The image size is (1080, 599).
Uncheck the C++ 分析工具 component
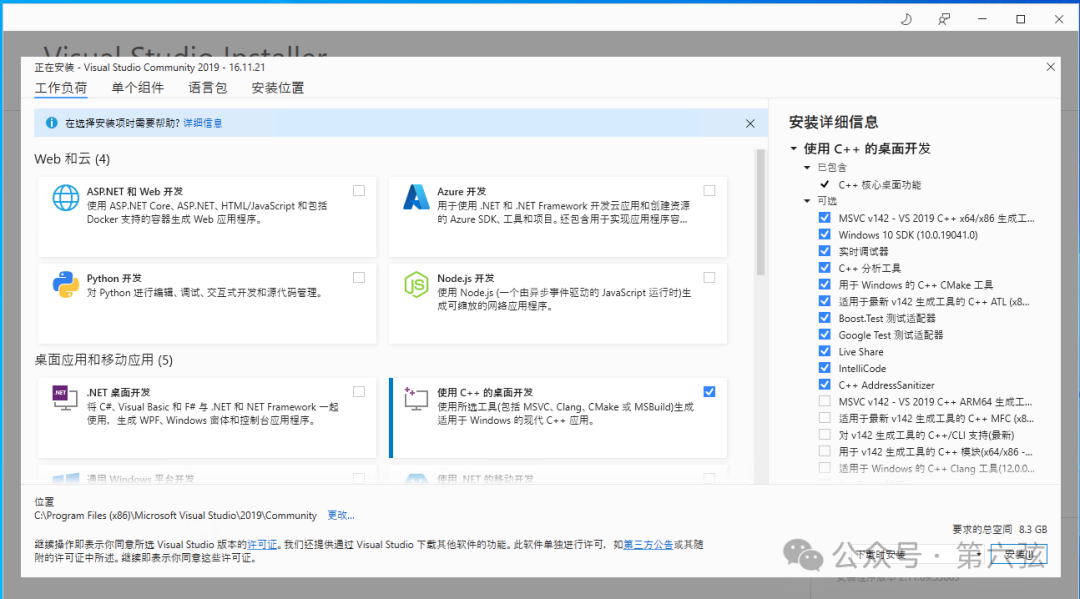coord(824,267)
